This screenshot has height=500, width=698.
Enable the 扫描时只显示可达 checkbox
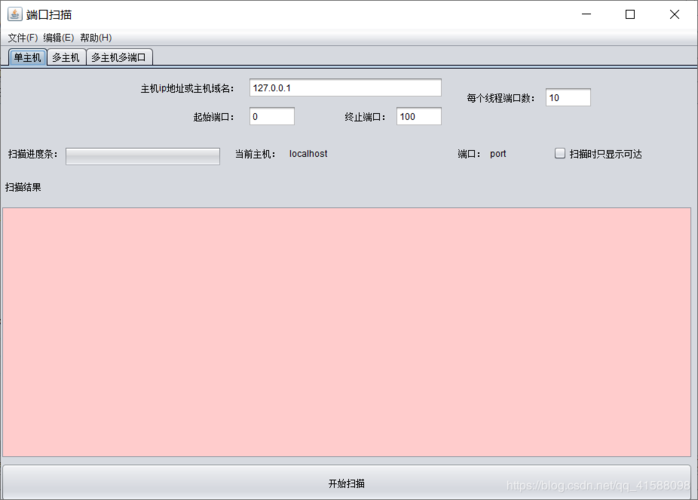(560, 154)
